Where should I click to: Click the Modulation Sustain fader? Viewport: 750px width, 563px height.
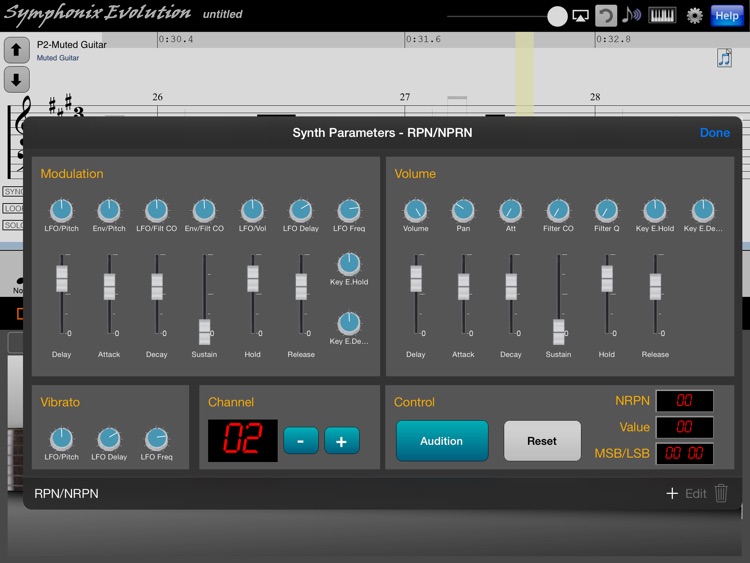click(205, 332)
